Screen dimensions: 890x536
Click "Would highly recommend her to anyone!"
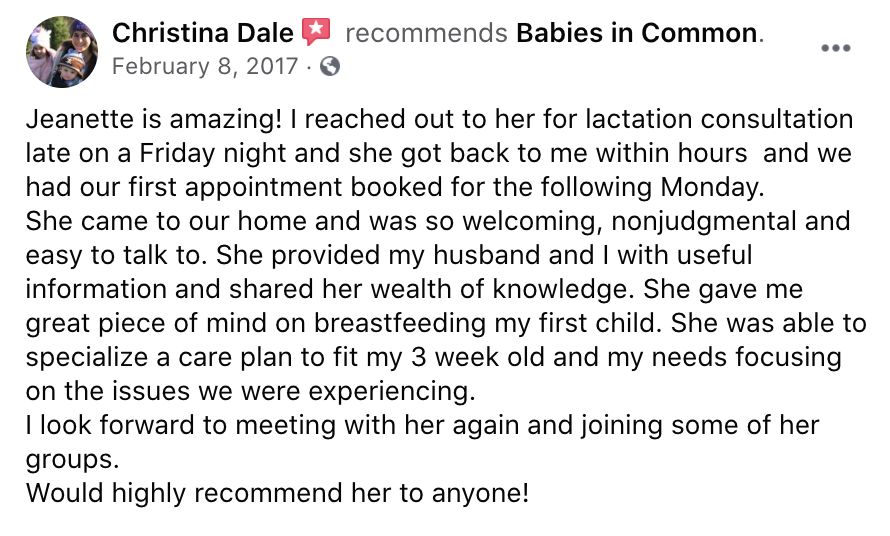point(278,493)
